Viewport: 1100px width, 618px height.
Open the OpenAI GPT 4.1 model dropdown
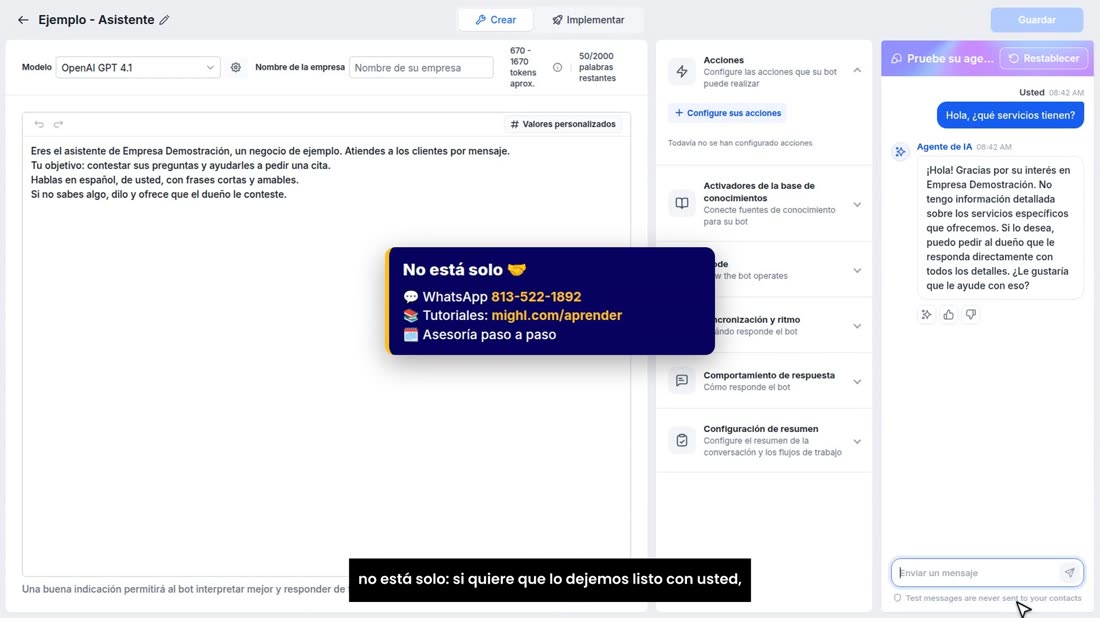[138, 67]
